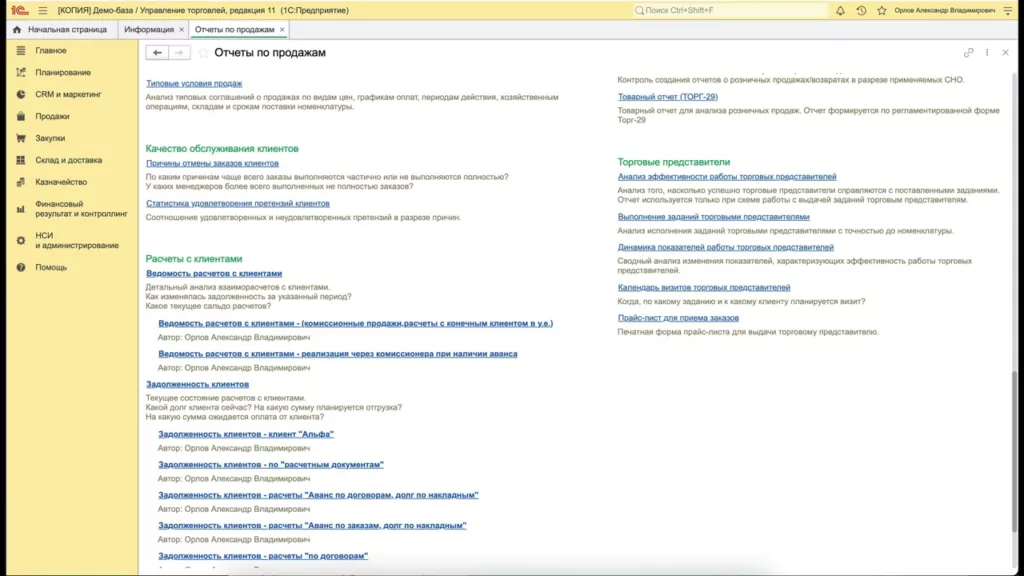The image size is (1024, 576).
Task: Navigate forward with right arrow button
Action: click(x=180, y=52)
